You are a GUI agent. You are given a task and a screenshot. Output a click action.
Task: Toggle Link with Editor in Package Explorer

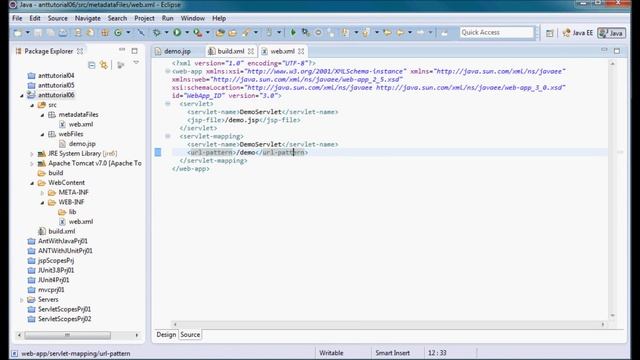(x=104, y=65)
